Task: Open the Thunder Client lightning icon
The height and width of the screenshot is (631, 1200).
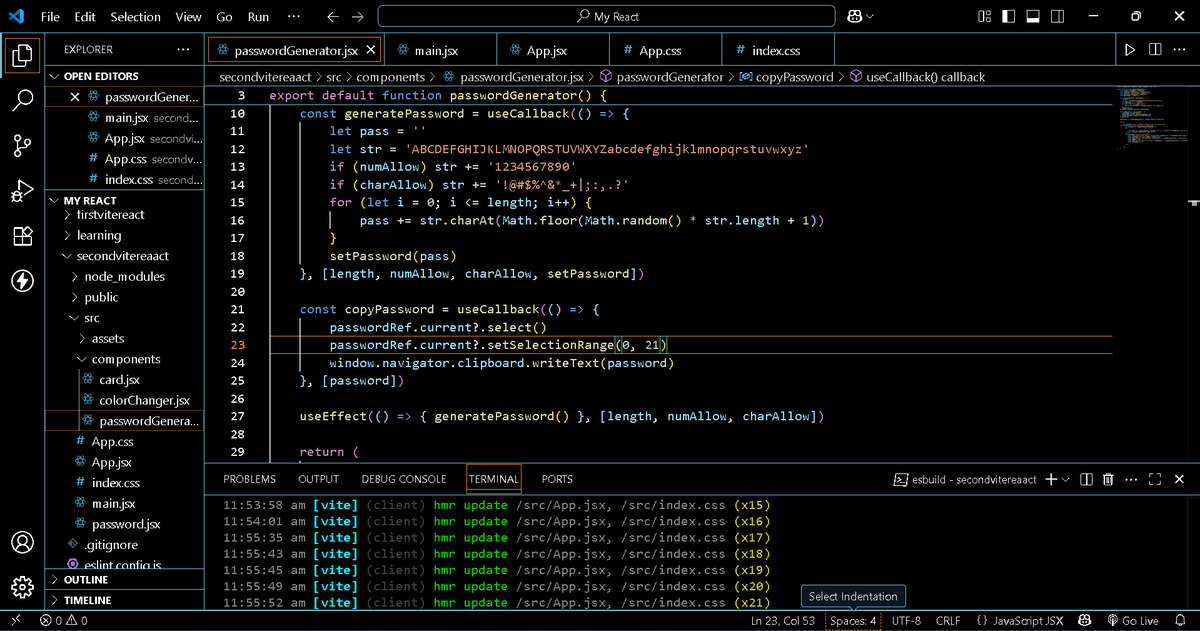Action: pos(22,281)
